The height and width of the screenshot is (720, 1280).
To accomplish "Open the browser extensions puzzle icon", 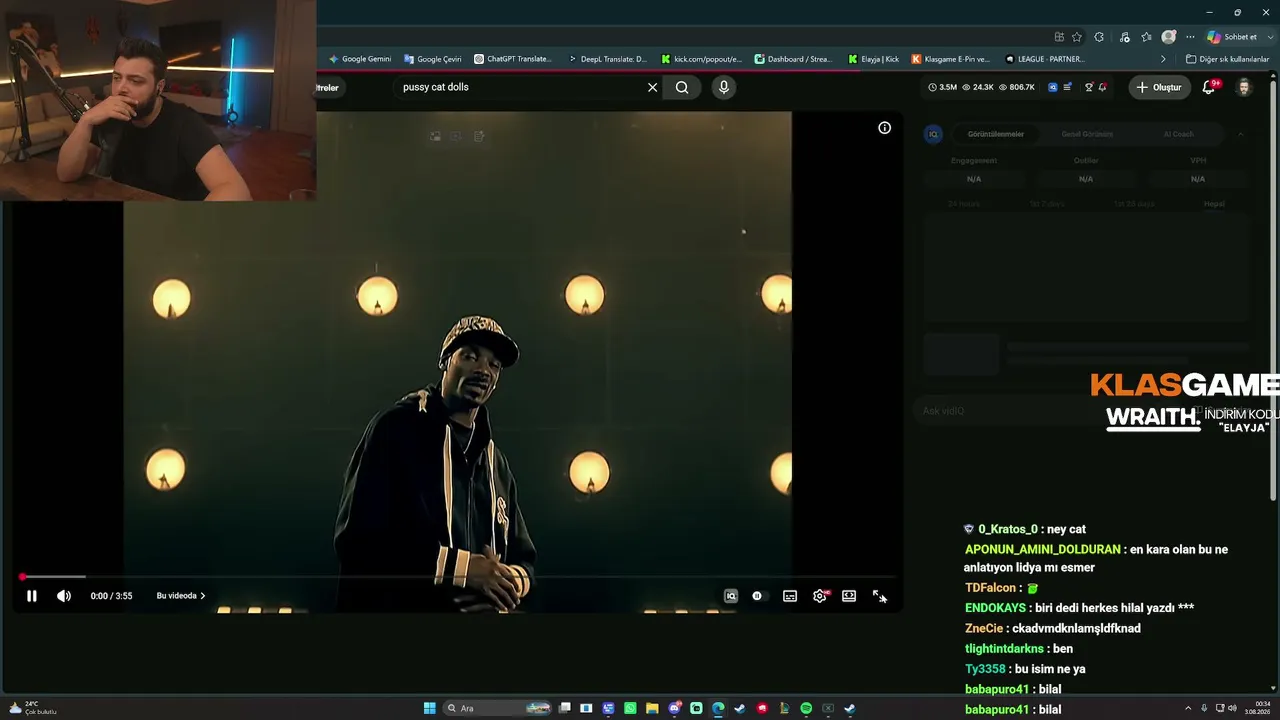I will click(1099, 37).
